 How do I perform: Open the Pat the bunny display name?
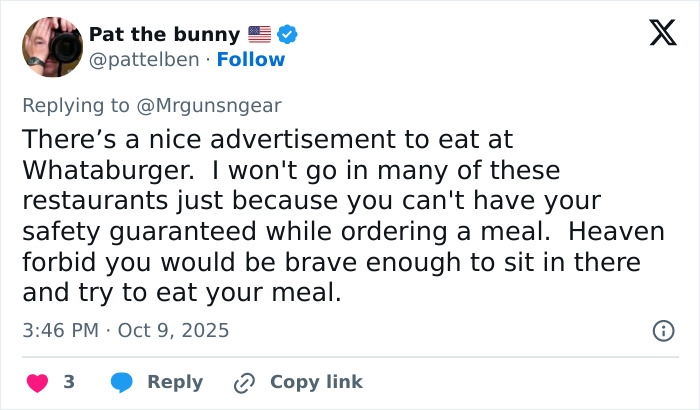(165, 35)
